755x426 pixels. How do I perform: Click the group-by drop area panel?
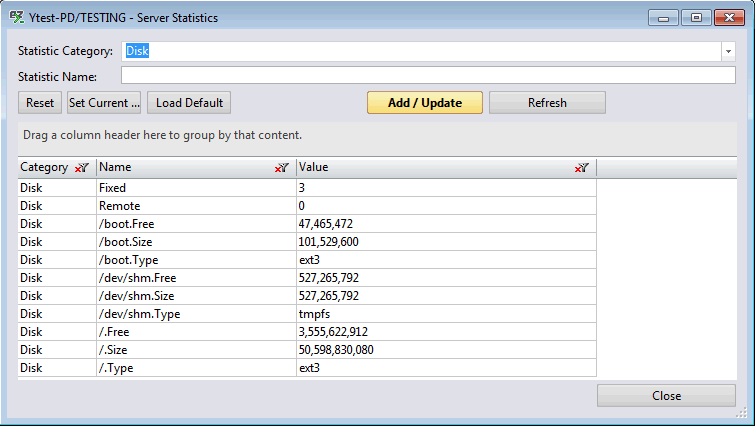pyautogui.click(x=377, y=135)
